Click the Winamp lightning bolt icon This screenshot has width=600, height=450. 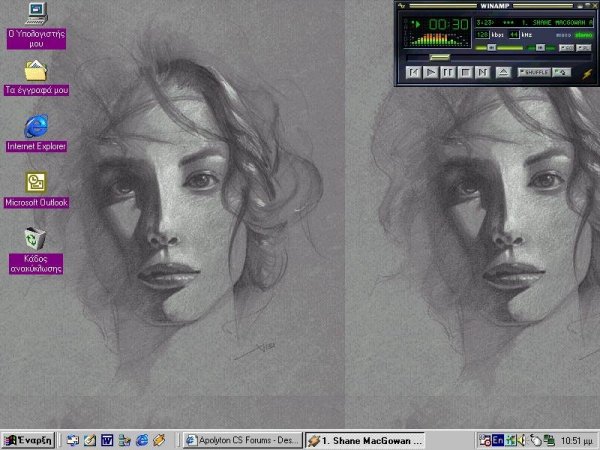click(x=587, y=73)
